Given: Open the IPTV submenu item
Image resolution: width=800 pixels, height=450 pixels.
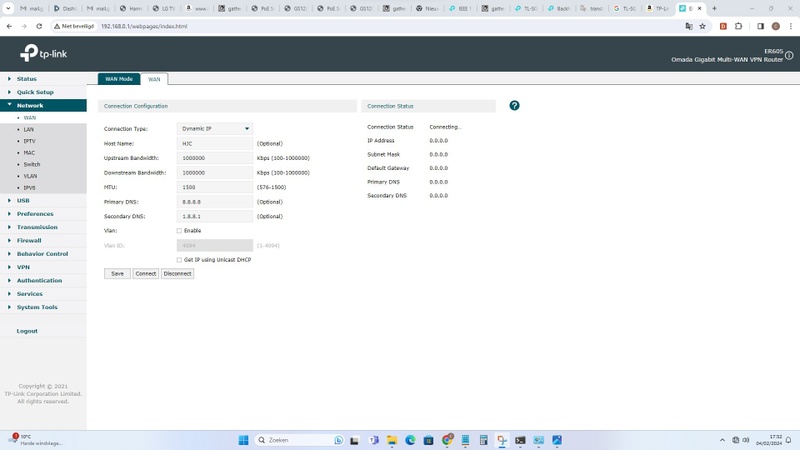Looking at the screenshot, I should click(x=30, y=141).
